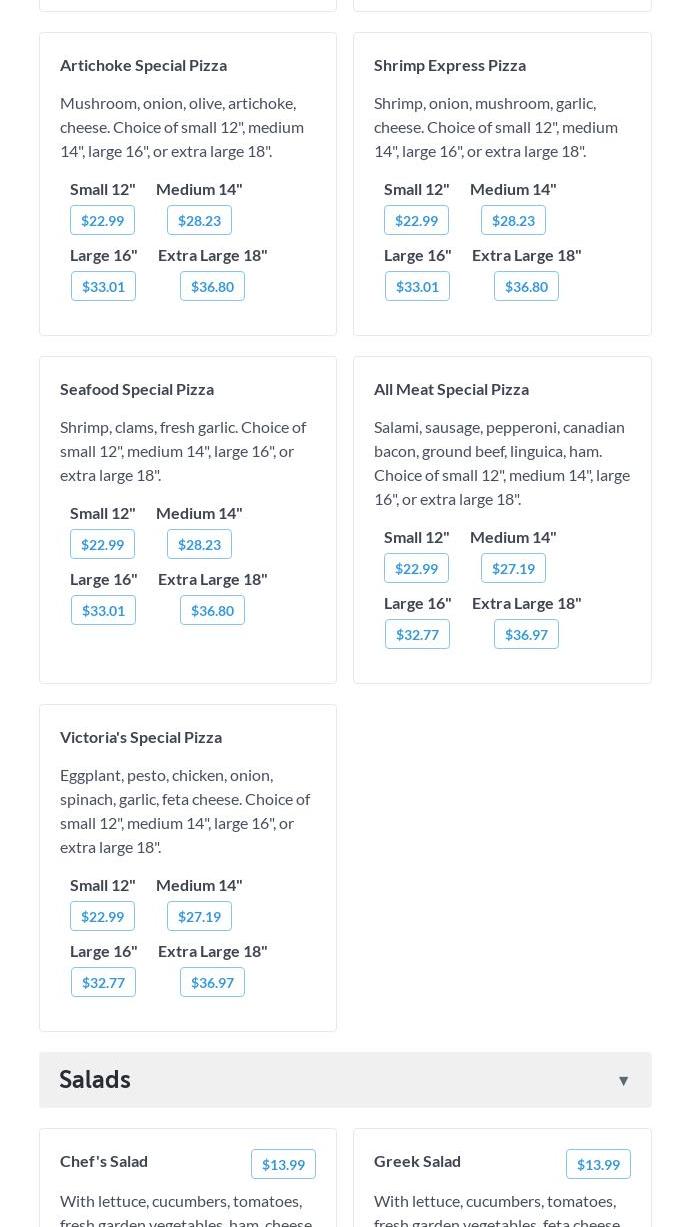Open the Victoria's Special Pizza item title
This screenshot has height=1227, width=690.
[x=141, y=737]
